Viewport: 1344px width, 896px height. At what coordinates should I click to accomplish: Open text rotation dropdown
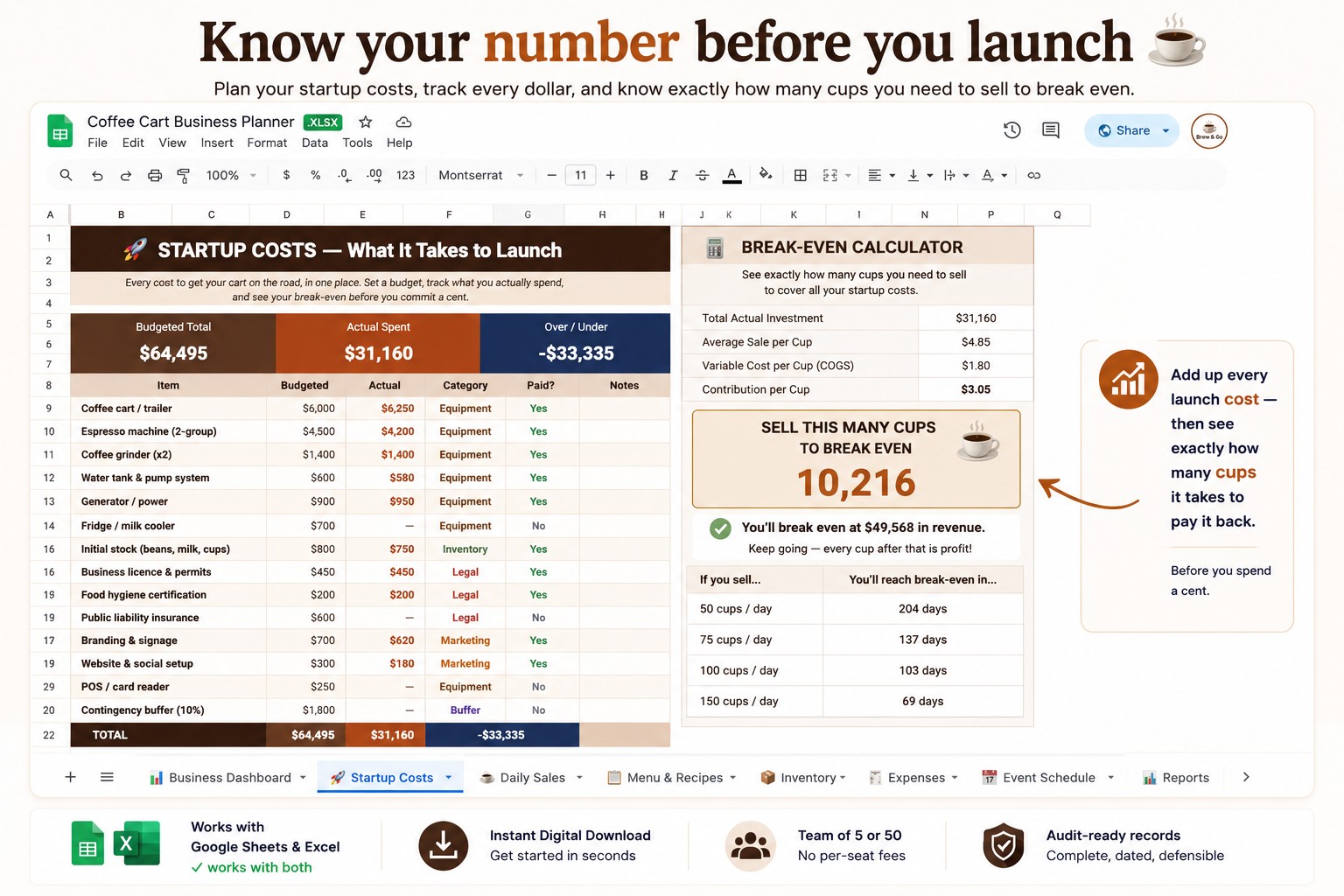[x=995, y=175]
